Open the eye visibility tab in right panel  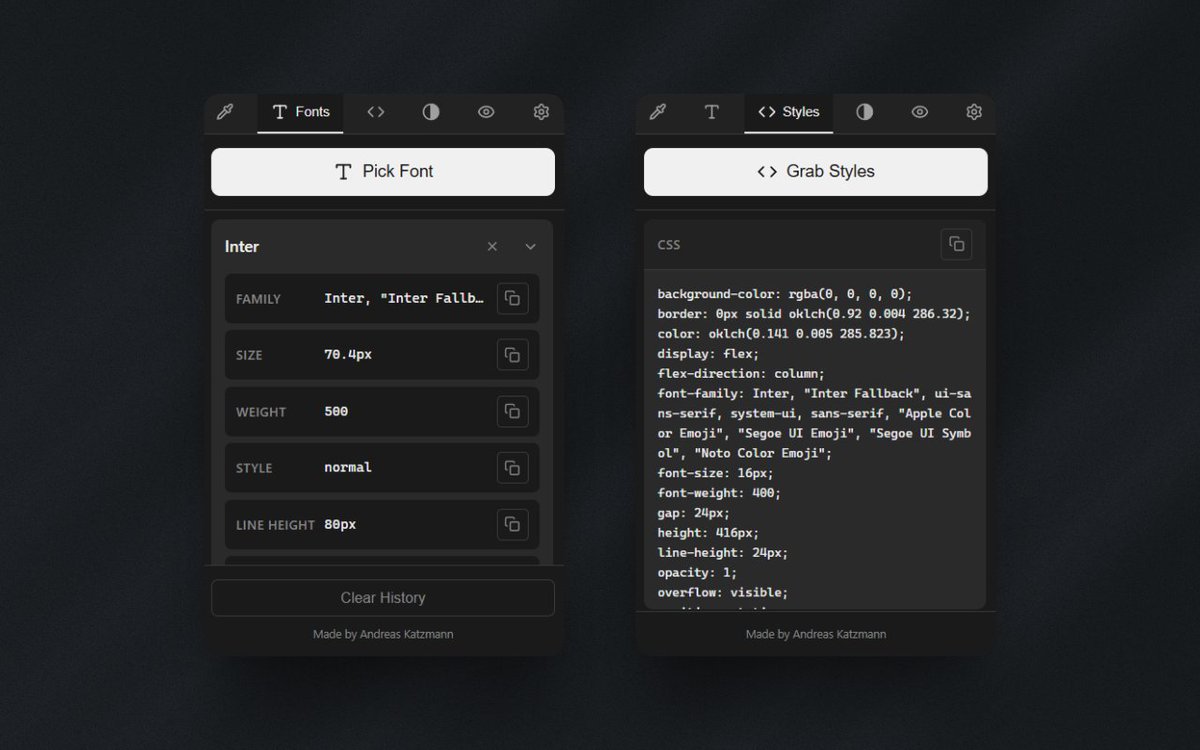pyautogui.click(x=920, y=112)
